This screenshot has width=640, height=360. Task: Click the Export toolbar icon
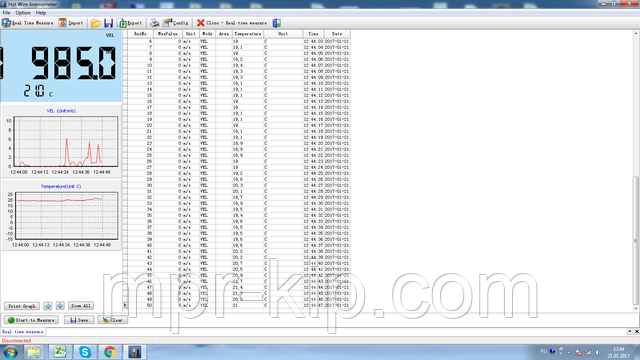coord(130,23)
